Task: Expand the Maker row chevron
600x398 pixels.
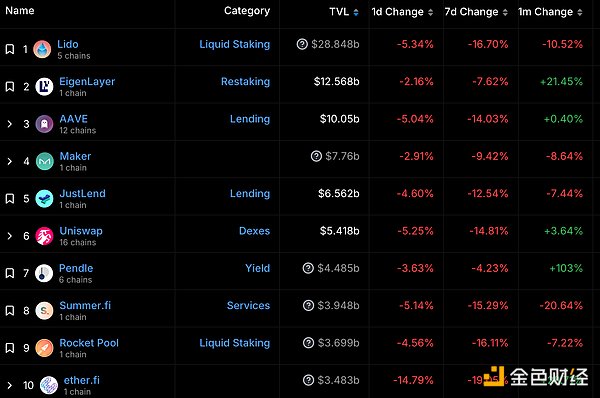Action: click(10, 161)
